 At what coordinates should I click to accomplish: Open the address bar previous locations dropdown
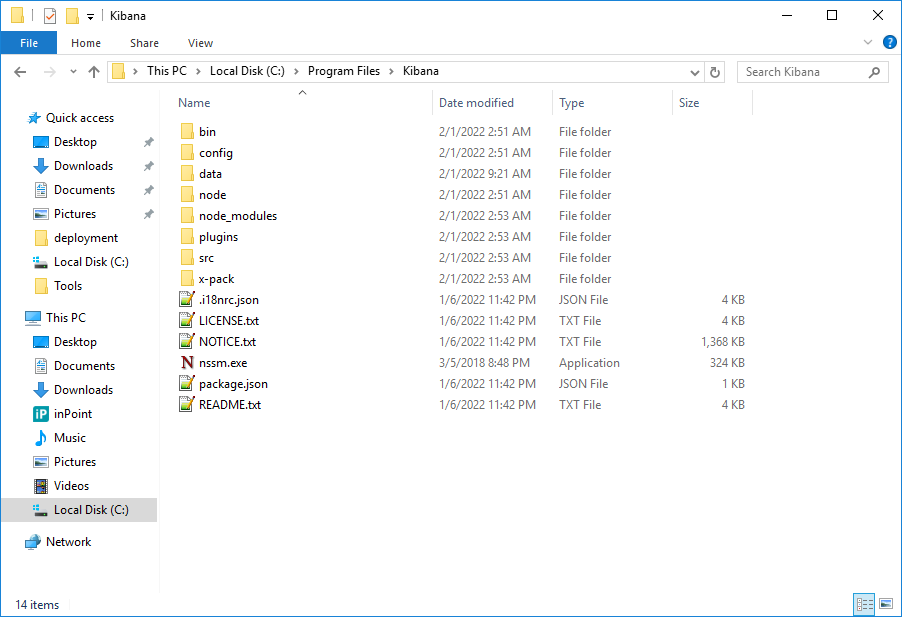pyautogui.click(x=694, y=71)
